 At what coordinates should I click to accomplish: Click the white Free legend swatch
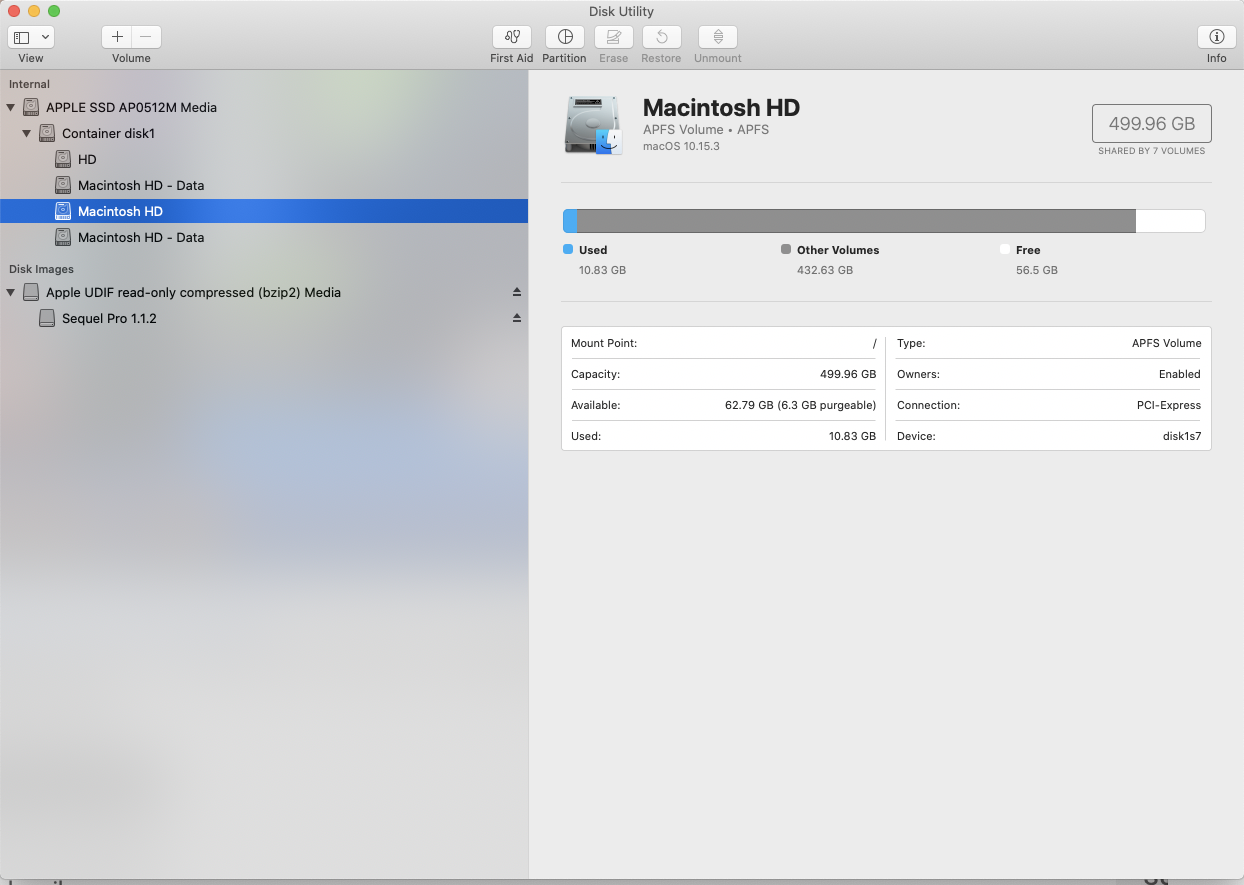tap(1004, 249)
